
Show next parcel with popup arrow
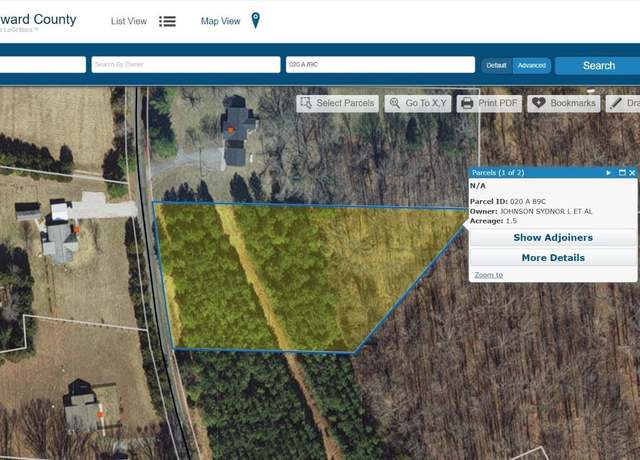(x=609, y=173)
